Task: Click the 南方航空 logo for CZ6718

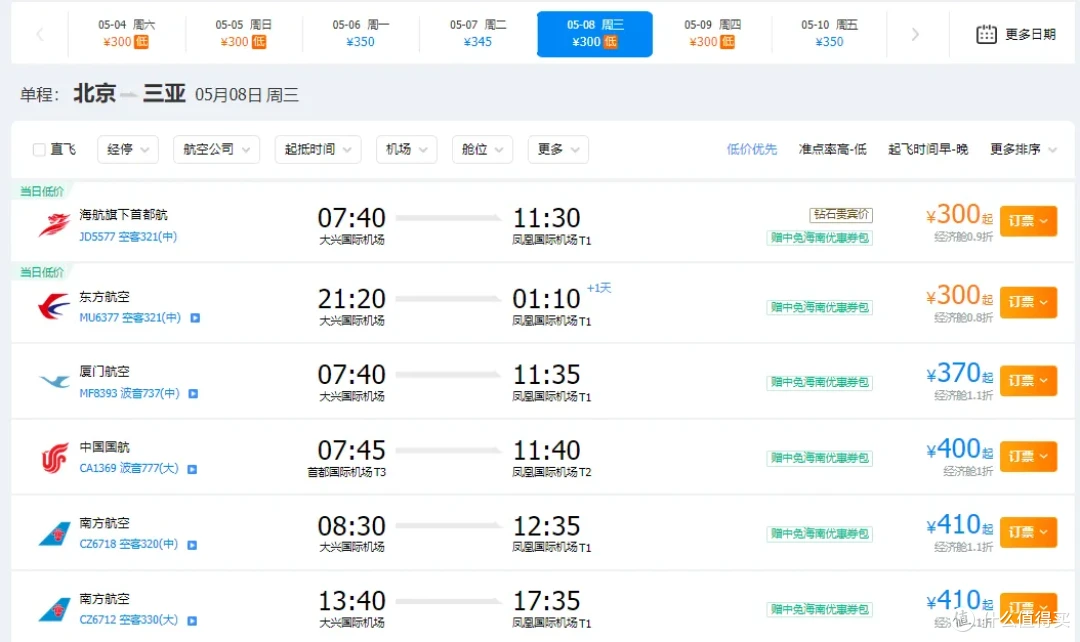Action: [54, 533]
